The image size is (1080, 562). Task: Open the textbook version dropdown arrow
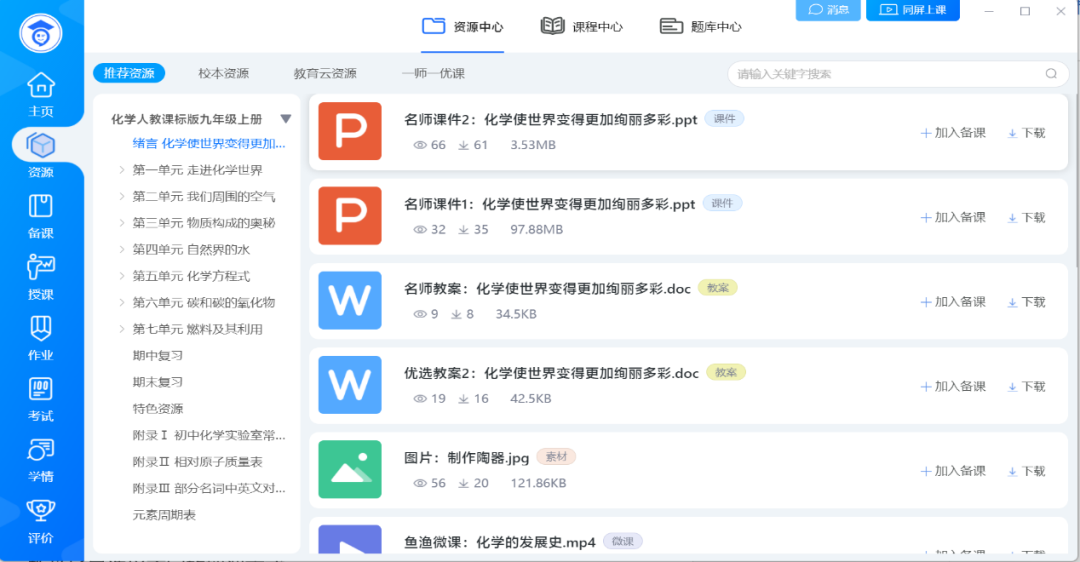coord(286,118)
